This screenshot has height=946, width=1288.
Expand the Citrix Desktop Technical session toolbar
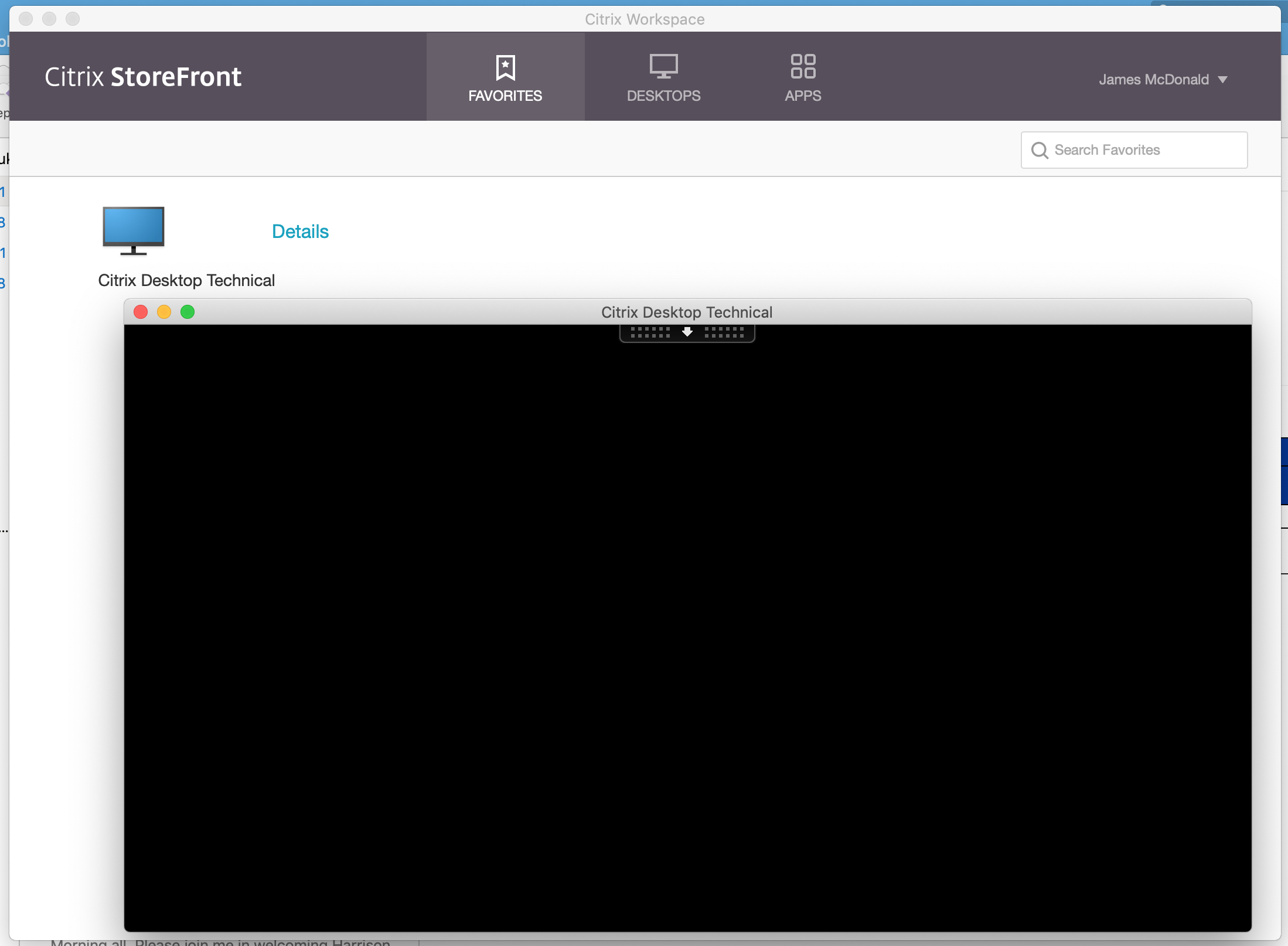(x=687, y=333)
